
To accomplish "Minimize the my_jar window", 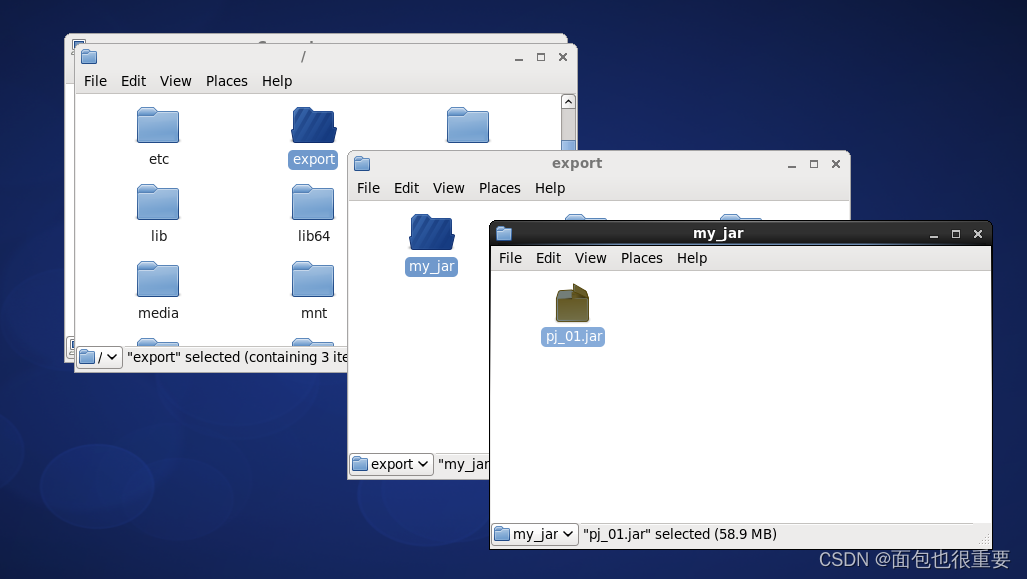I will pos(934,234).
